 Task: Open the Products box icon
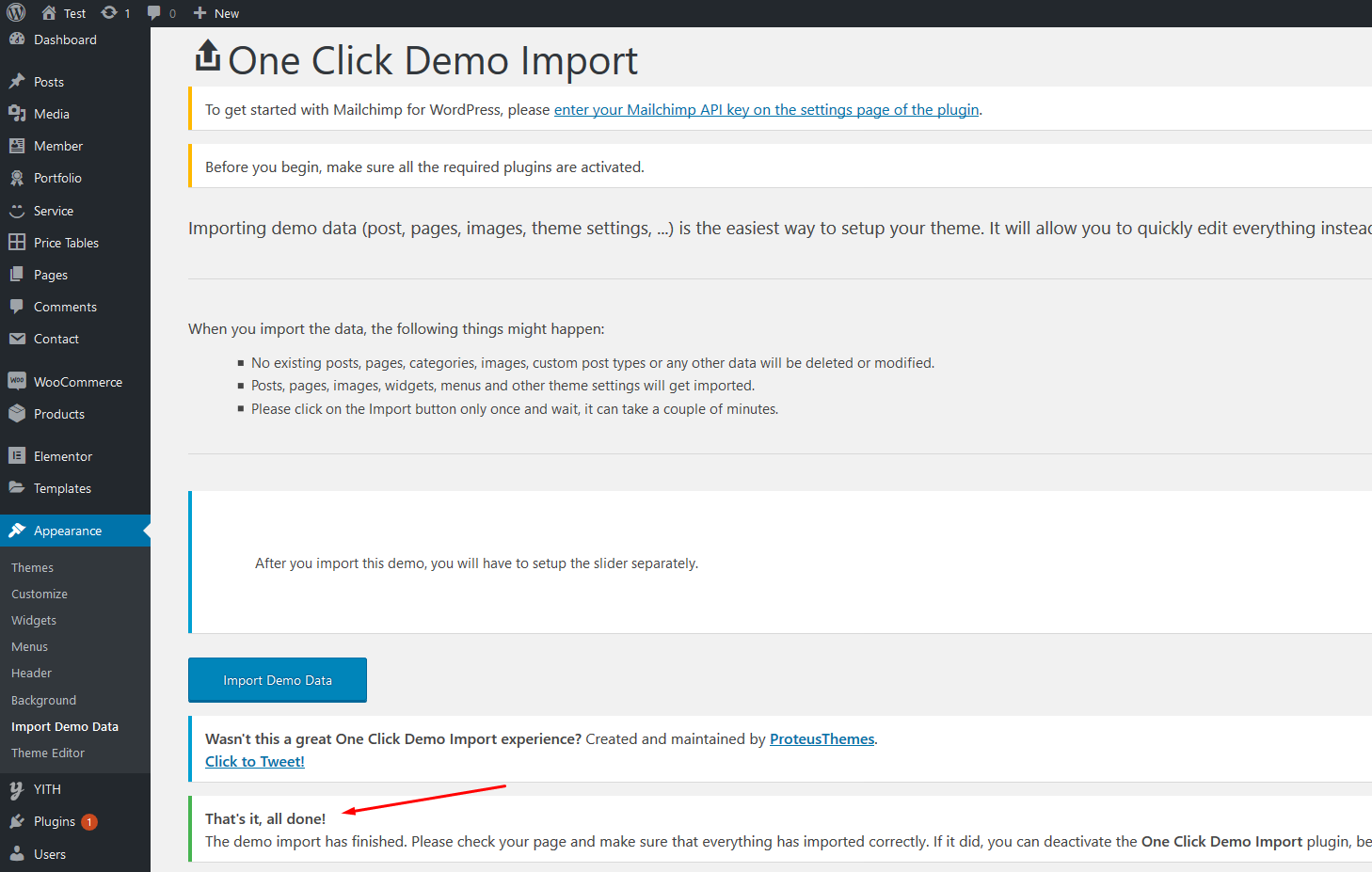[17, 413]
